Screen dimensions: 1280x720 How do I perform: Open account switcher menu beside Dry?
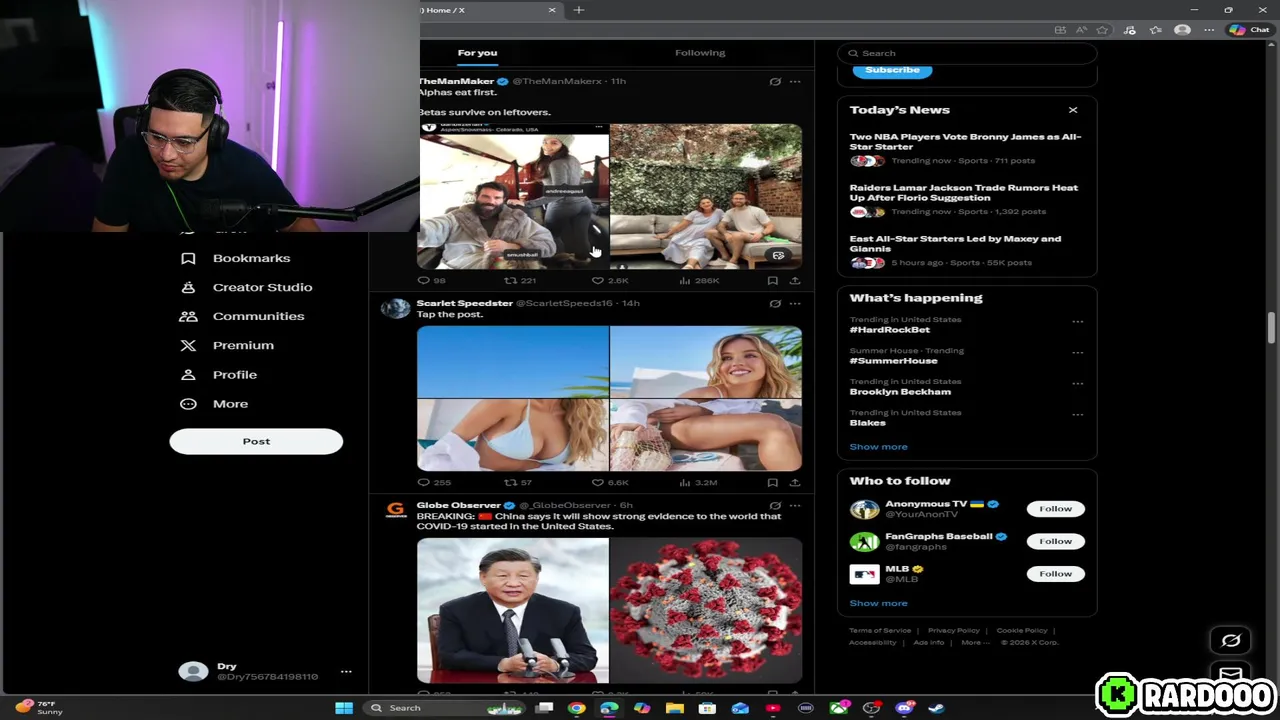(x=346, y=672)
